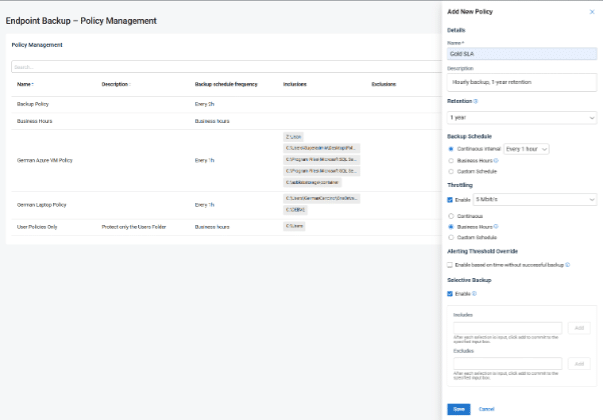Click the Z:\ inclusion tag

coord(293,137)
